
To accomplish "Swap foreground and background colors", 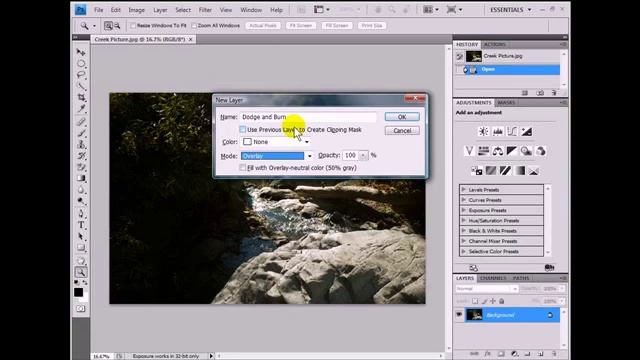I will click(x=85, y=282).
